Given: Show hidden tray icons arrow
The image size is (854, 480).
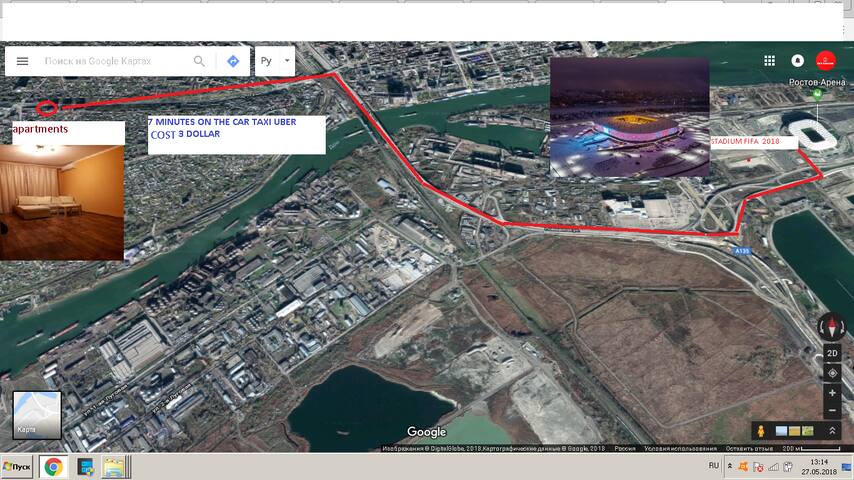Looking at the screenshot, I should point(730,466).
